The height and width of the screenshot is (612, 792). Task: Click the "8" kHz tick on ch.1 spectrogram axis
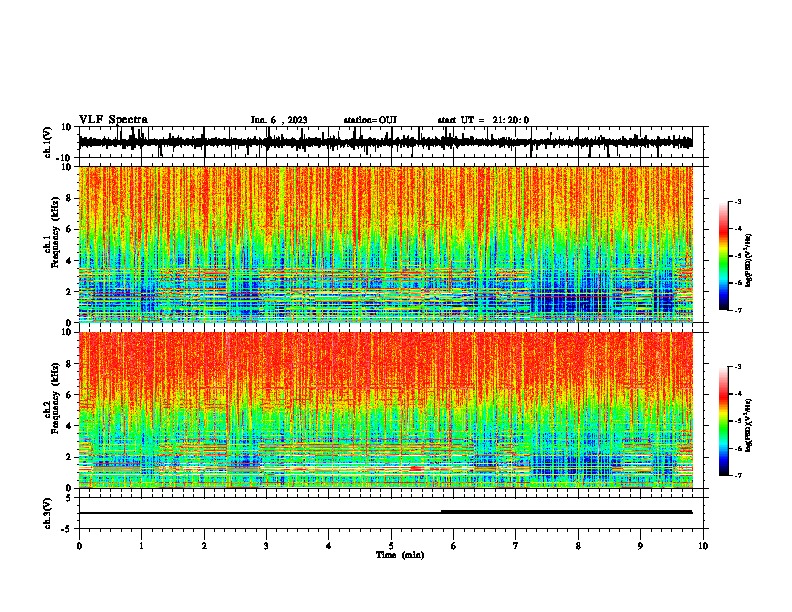tap(69, 198)
